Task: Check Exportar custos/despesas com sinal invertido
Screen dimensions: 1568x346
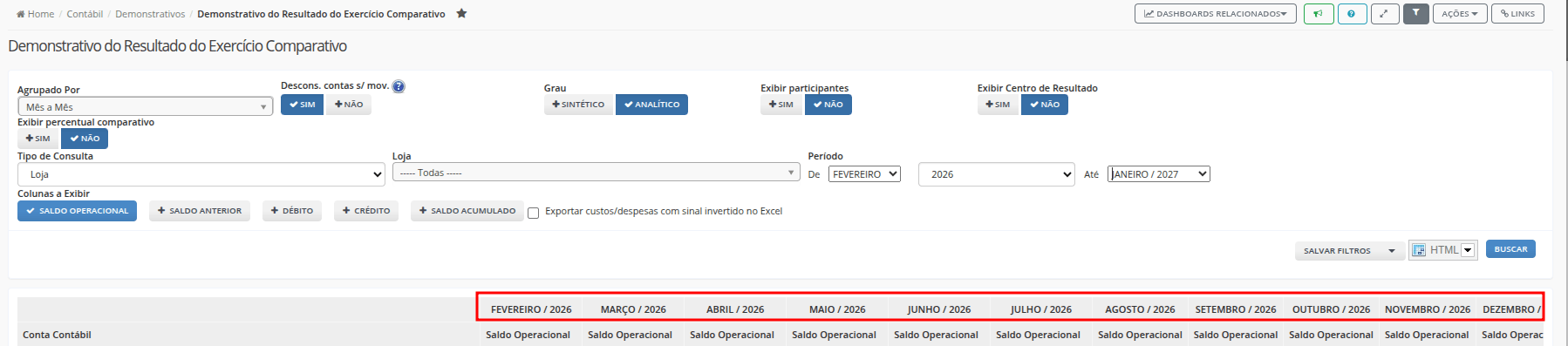Action: 534,212
